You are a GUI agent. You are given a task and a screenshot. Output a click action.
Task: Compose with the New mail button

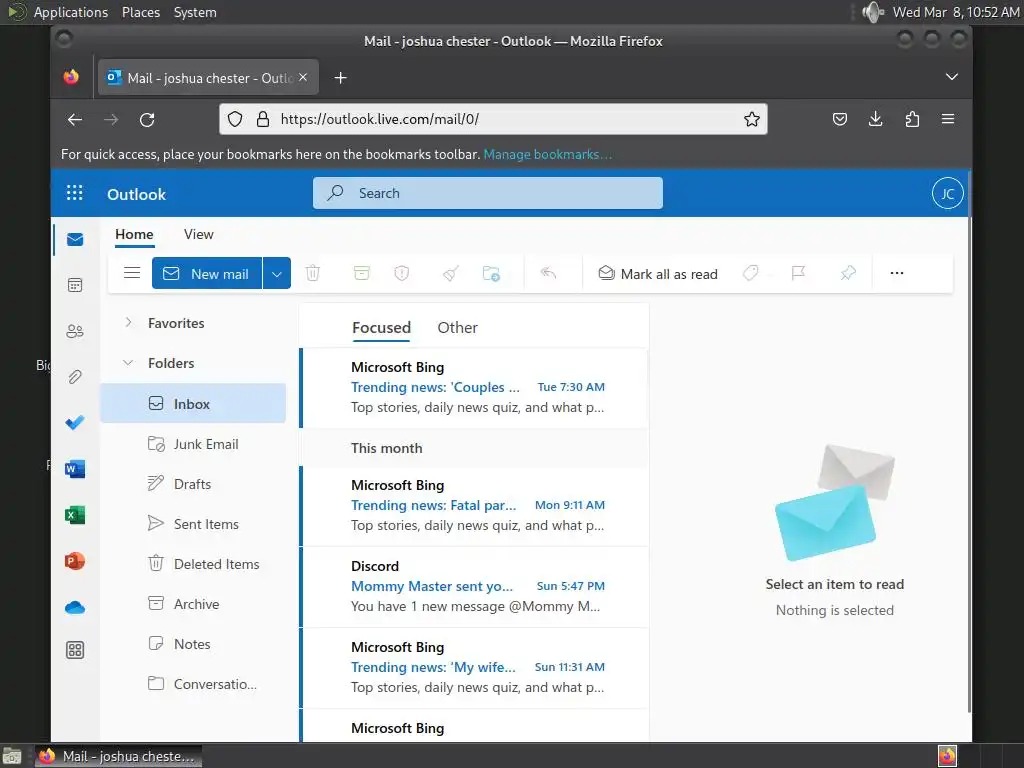point(207,274)
